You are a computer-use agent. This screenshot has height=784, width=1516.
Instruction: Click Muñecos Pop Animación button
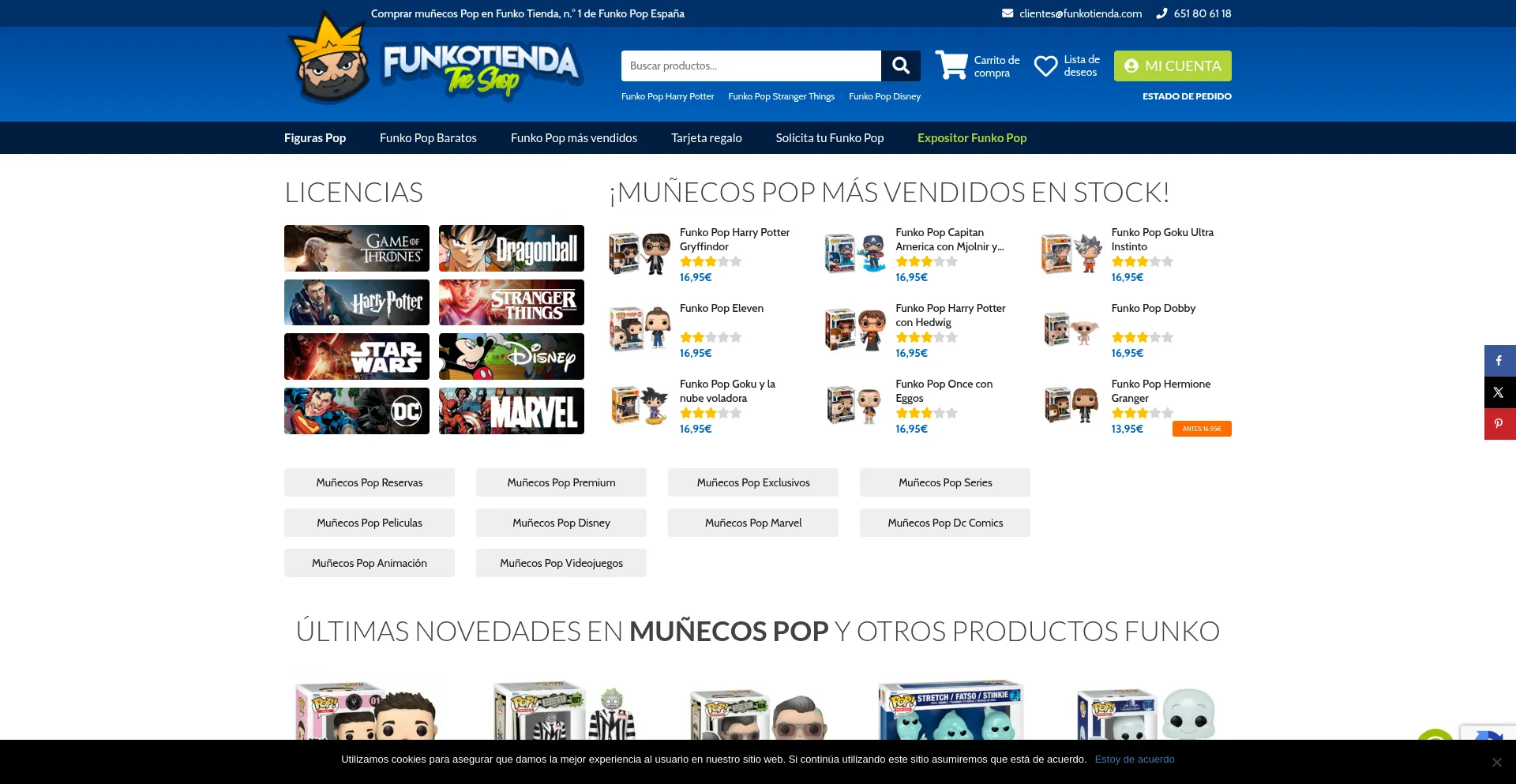pyautogui.click(x=370, y=563)
